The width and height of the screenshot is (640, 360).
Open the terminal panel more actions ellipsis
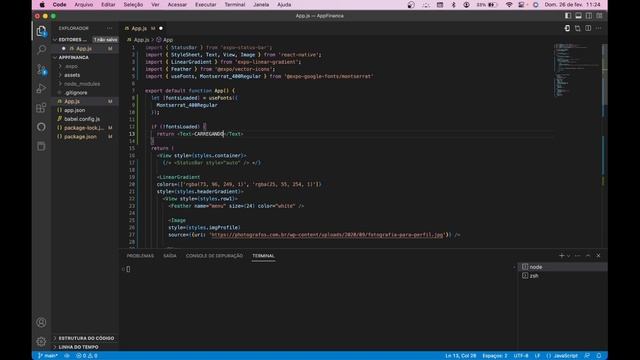578,256
